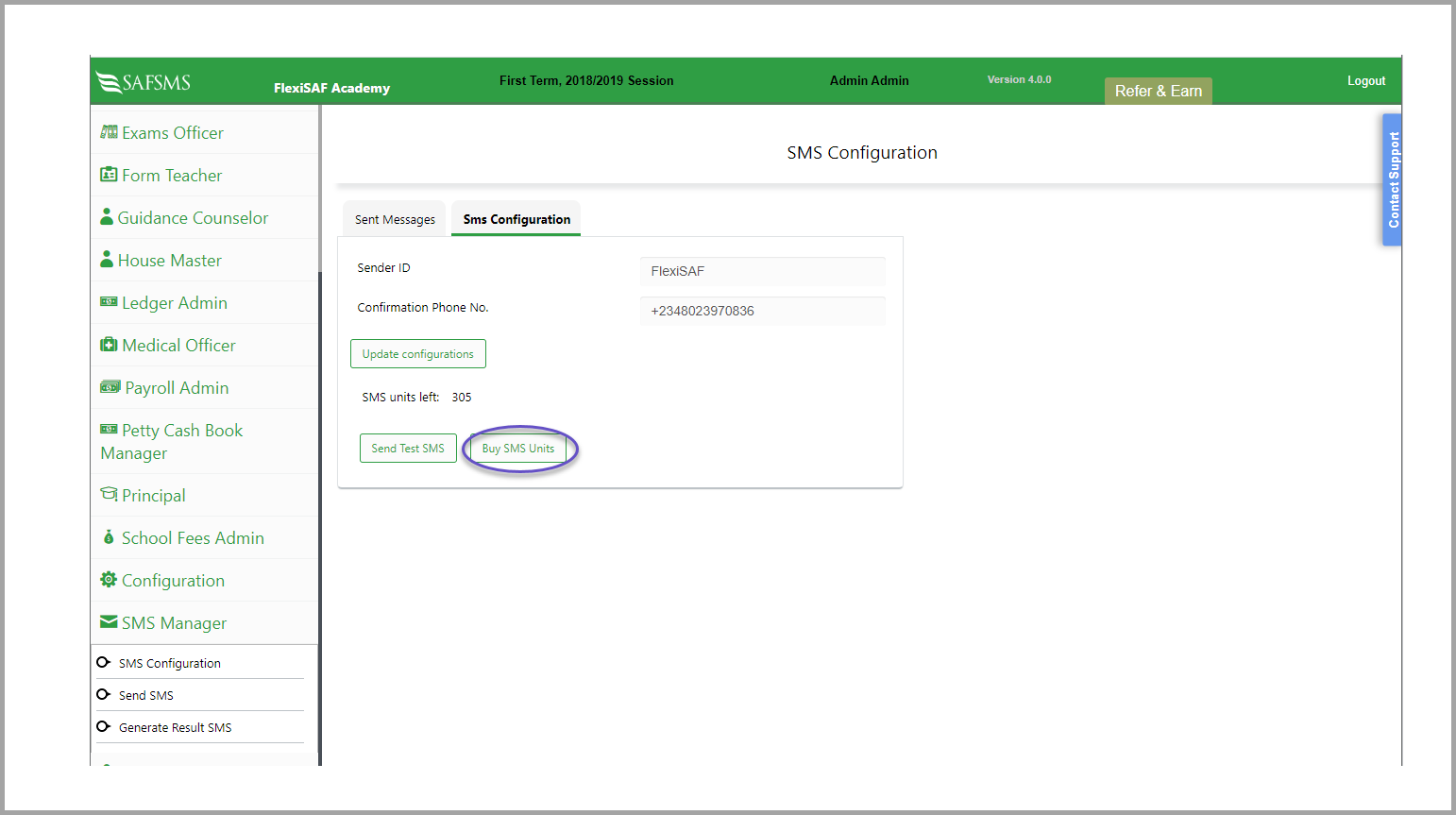This screenshot has width=1456, height=815.
Task: Click the SMS Configuration page heading
Action: tap(862, 153)
